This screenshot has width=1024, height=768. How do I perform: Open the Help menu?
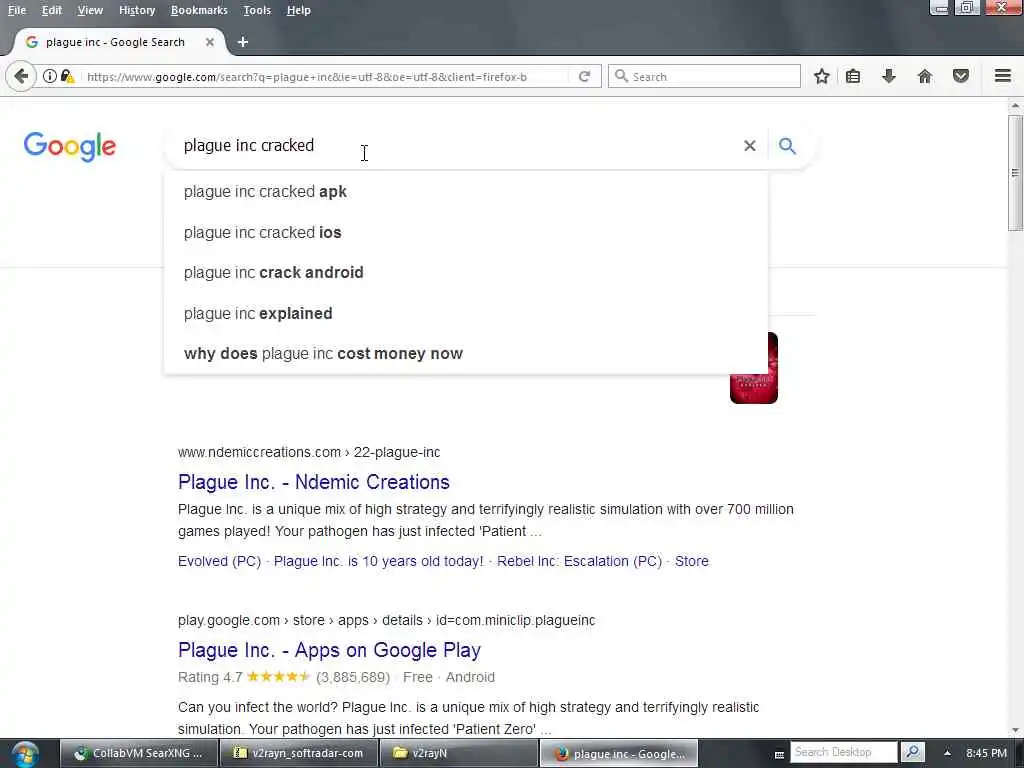(298, 10)
